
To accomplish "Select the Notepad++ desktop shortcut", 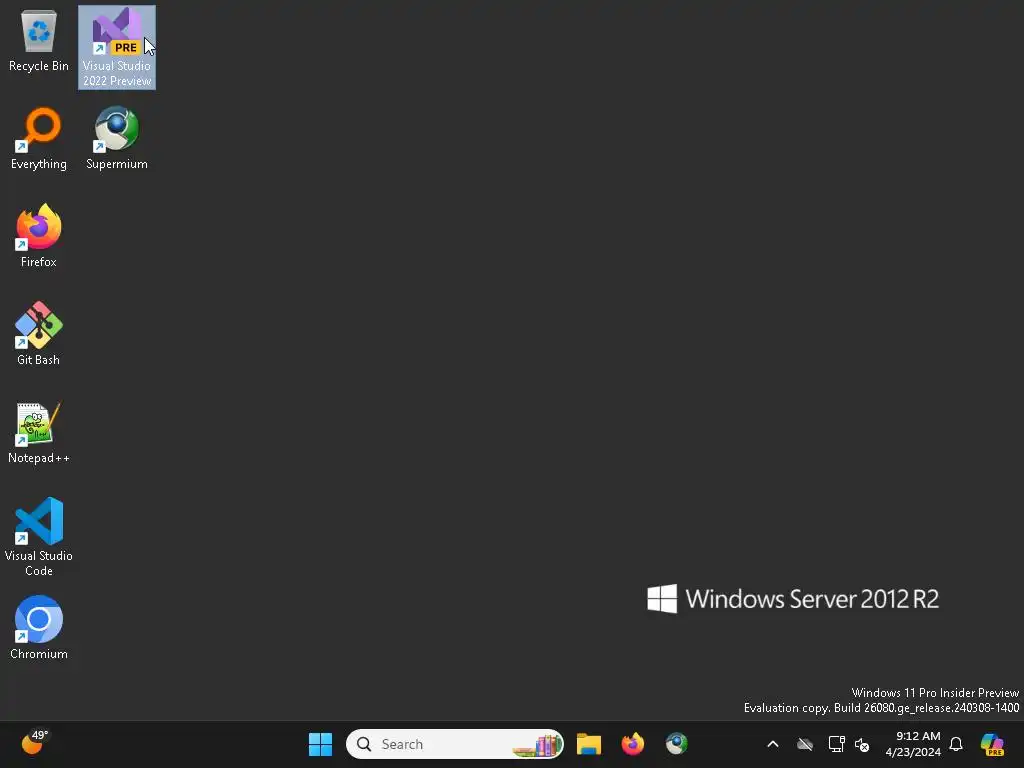I will click(x=39, y=433).
